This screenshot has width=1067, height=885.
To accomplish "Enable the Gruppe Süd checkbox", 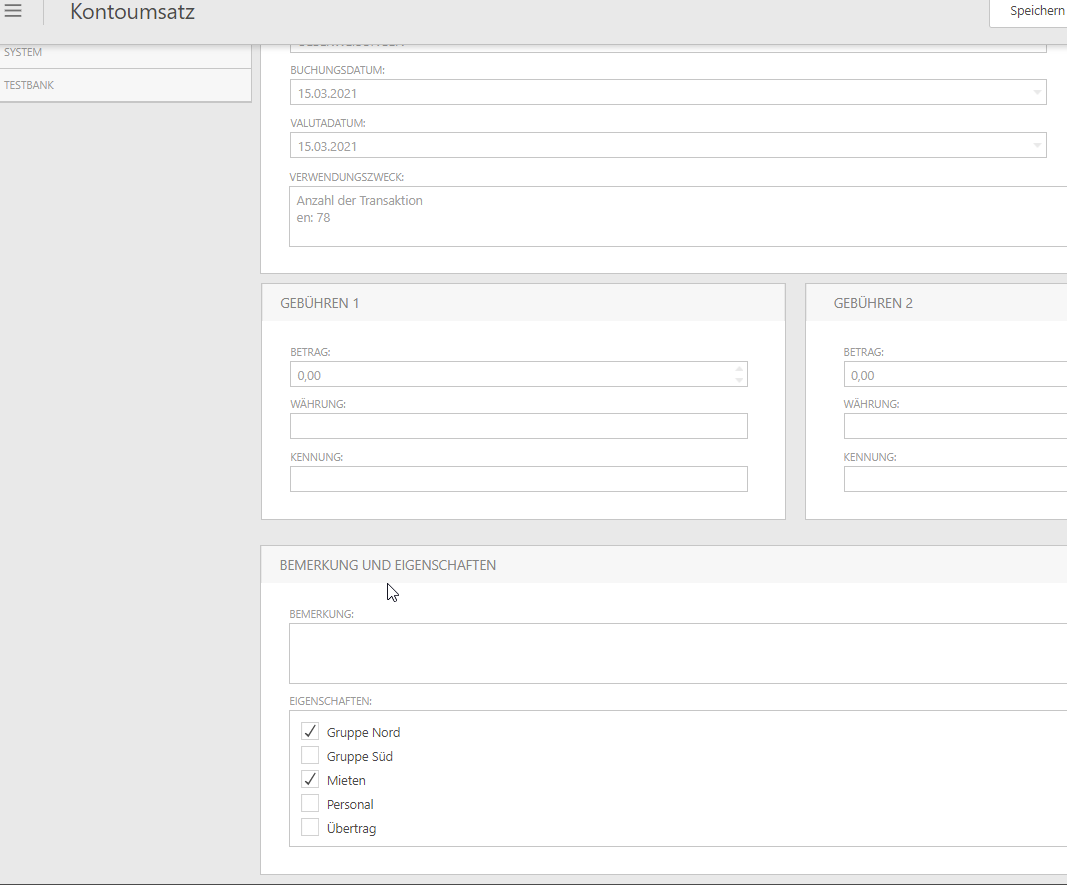I will tap(310, 756).
